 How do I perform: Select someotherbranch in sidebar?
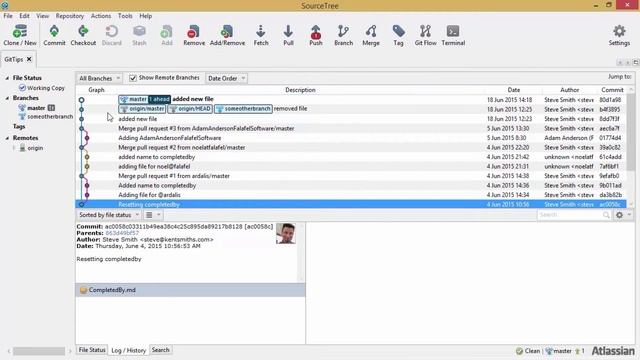click(46, 116)
